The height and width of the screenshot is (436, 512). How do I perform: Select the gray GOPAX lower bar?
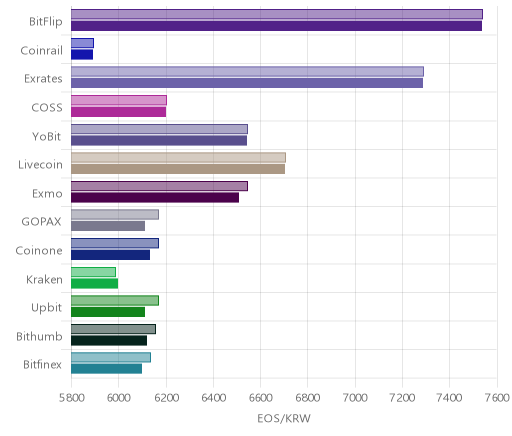[x=108, y=226]
